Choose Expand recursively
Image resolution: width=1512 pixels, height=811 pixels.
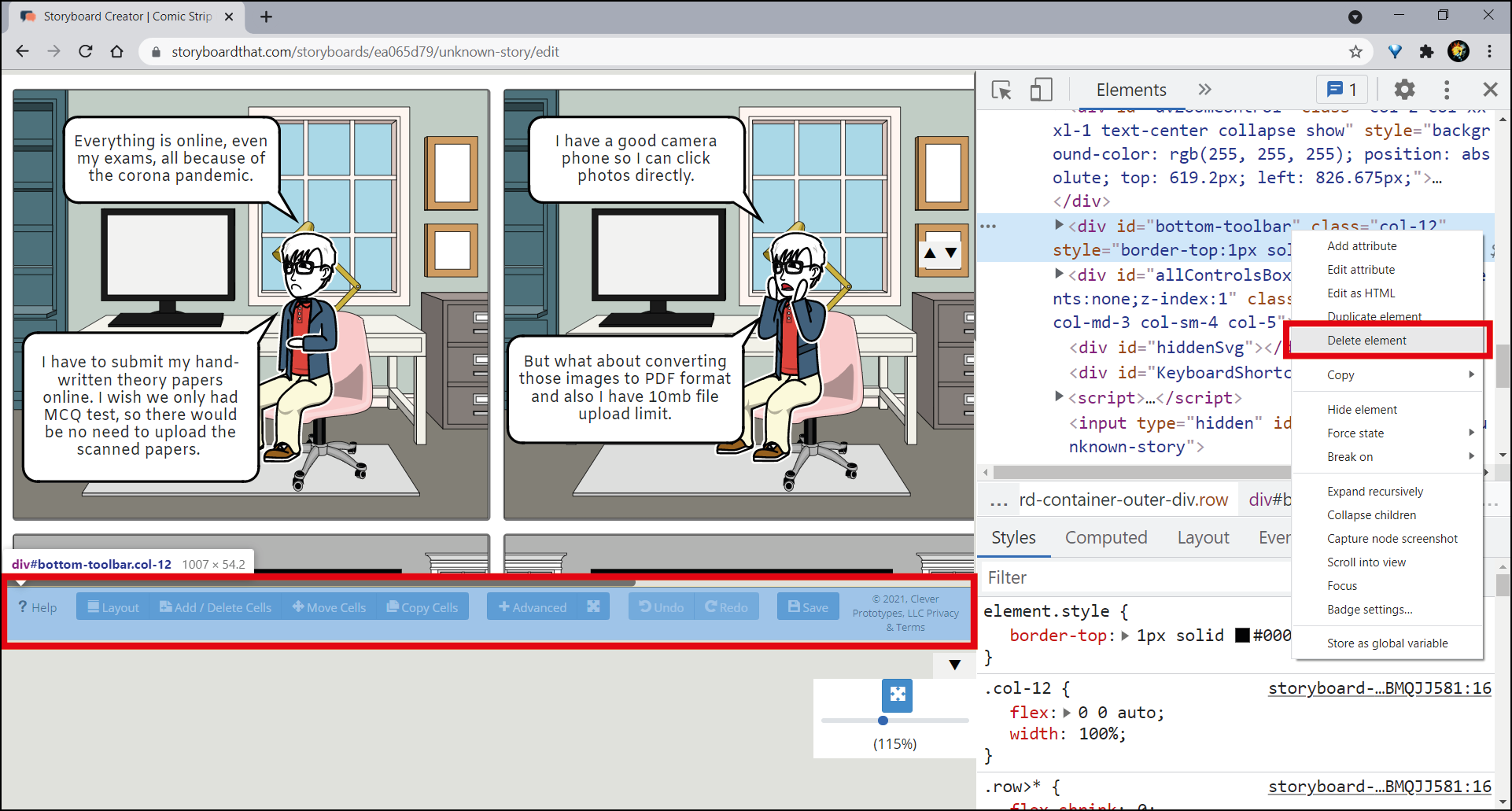coord(1375,492)
